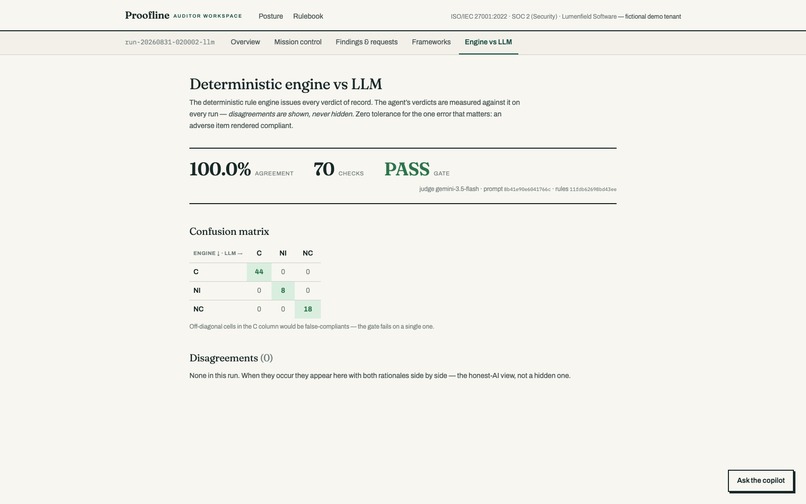806x504 pixels.
Task: Click the NC column header in the matrix
Action: click(x=307, y=253)
